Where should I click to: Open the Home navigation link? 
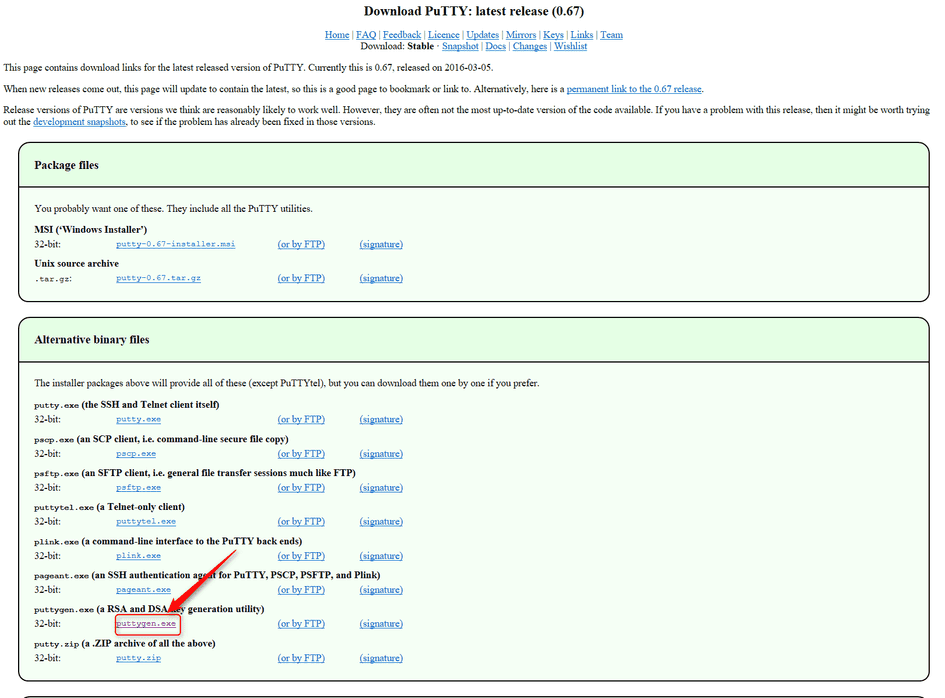pyautogui.click(x=337, y=35)
